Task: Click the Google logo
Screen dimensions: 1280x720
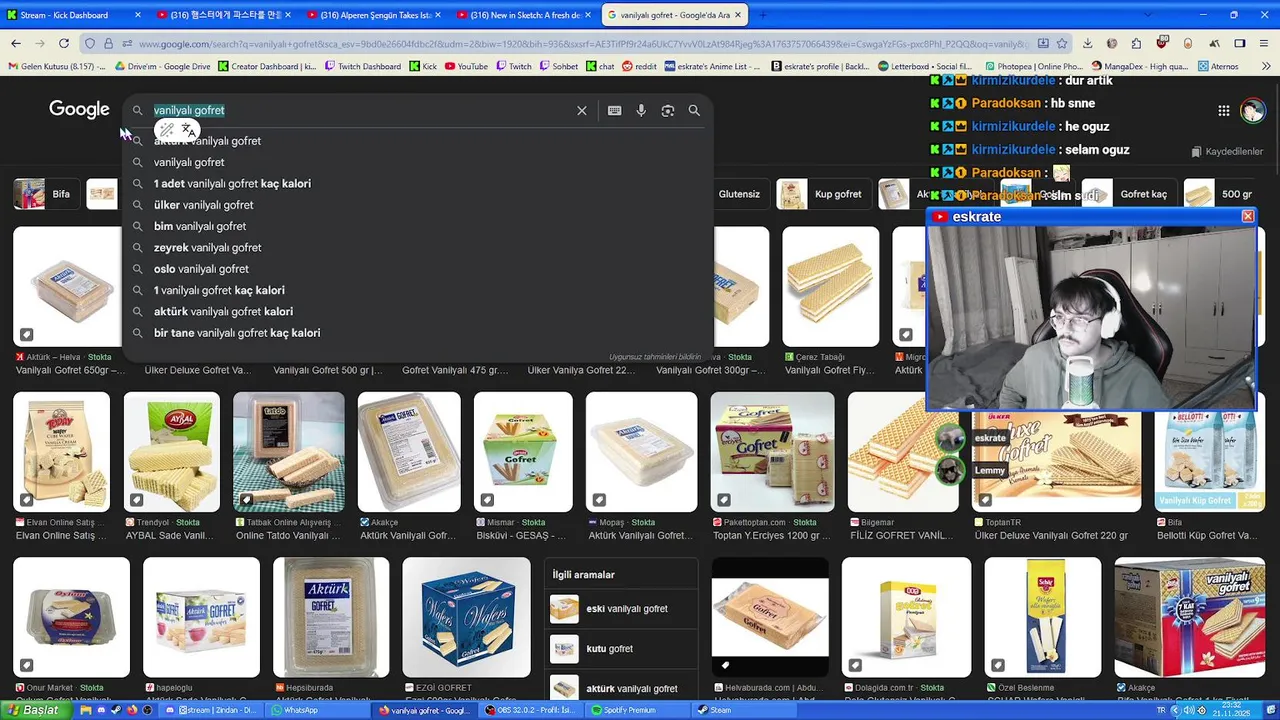Action: pyautogui.click(x=79, y=110)
